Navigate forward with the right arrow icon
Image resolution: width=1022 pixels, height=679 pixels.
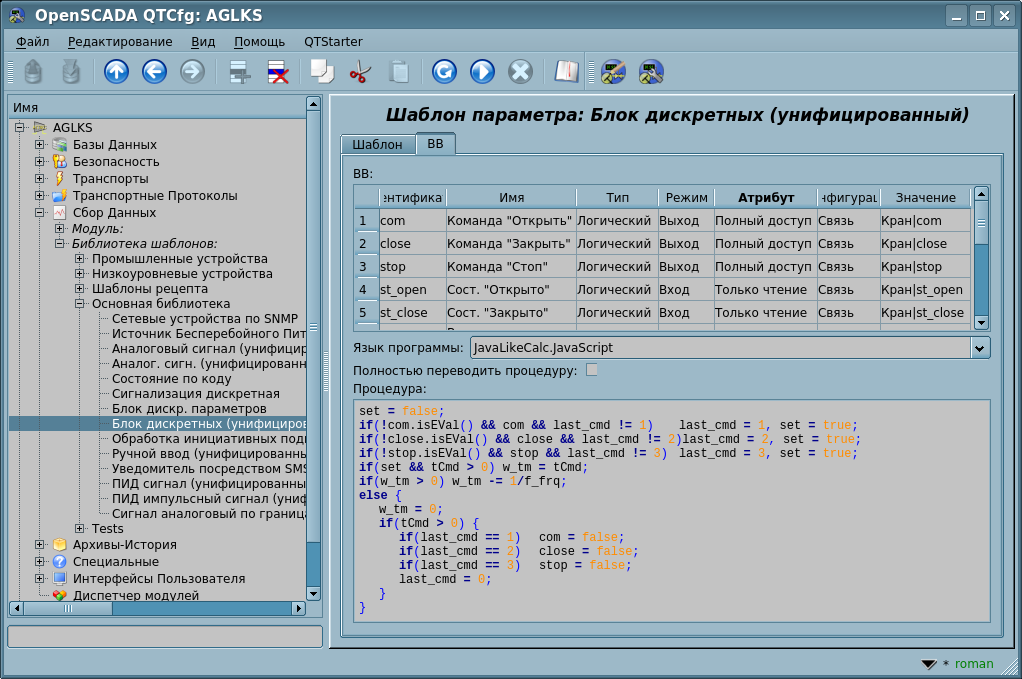point(192,72)
